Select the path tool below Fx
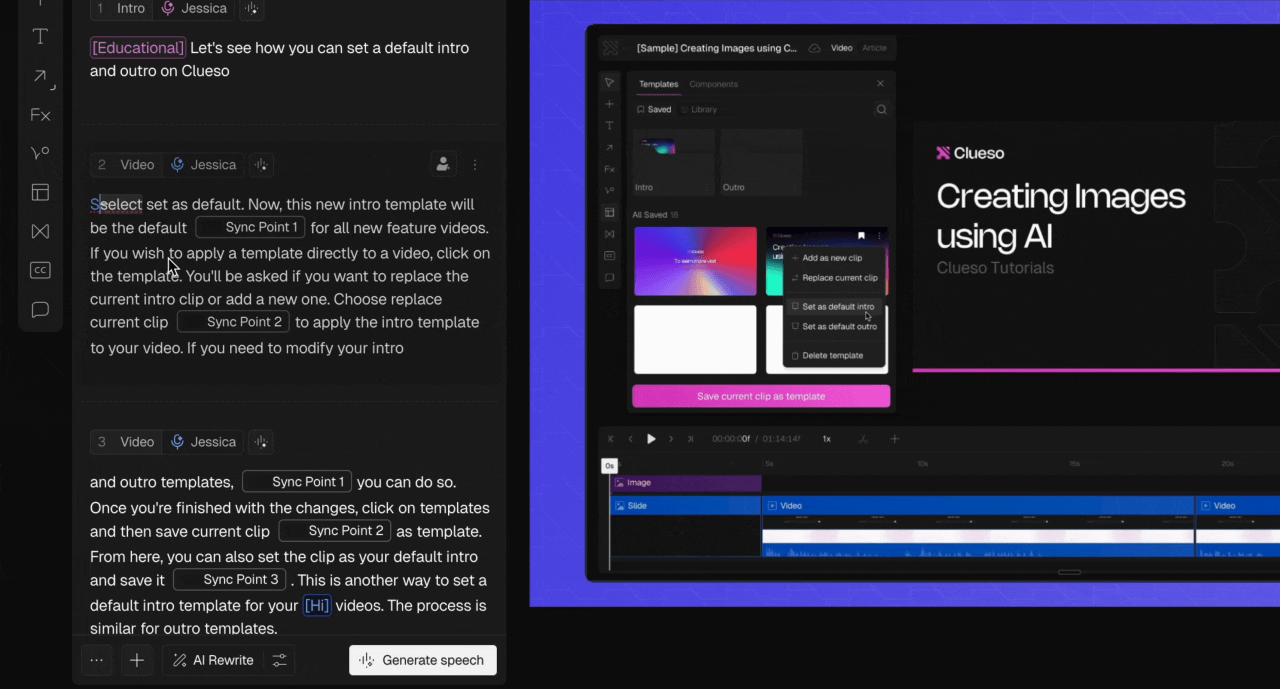This screenshot has height=689, width=1280. (x=40, y=153)
